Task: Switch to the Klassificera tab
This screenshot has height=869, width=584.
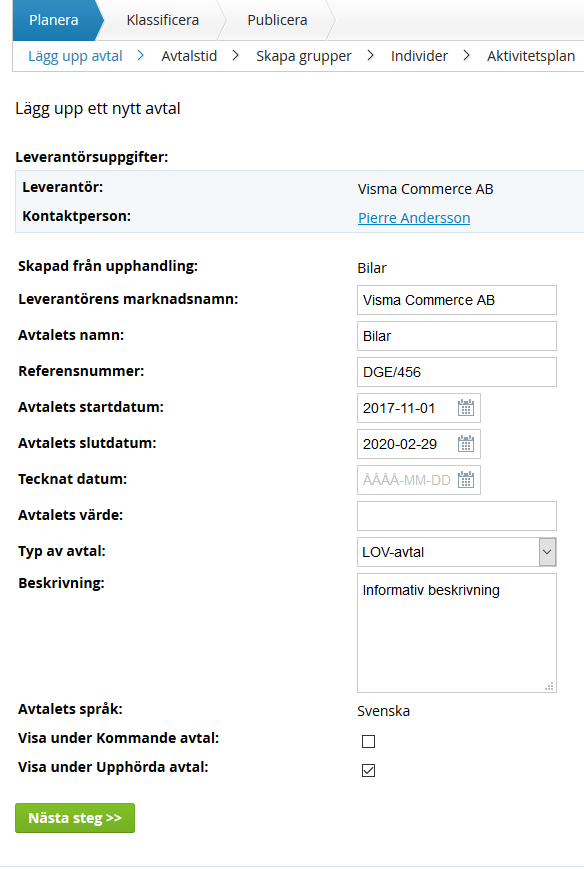Action: point(162,20)
